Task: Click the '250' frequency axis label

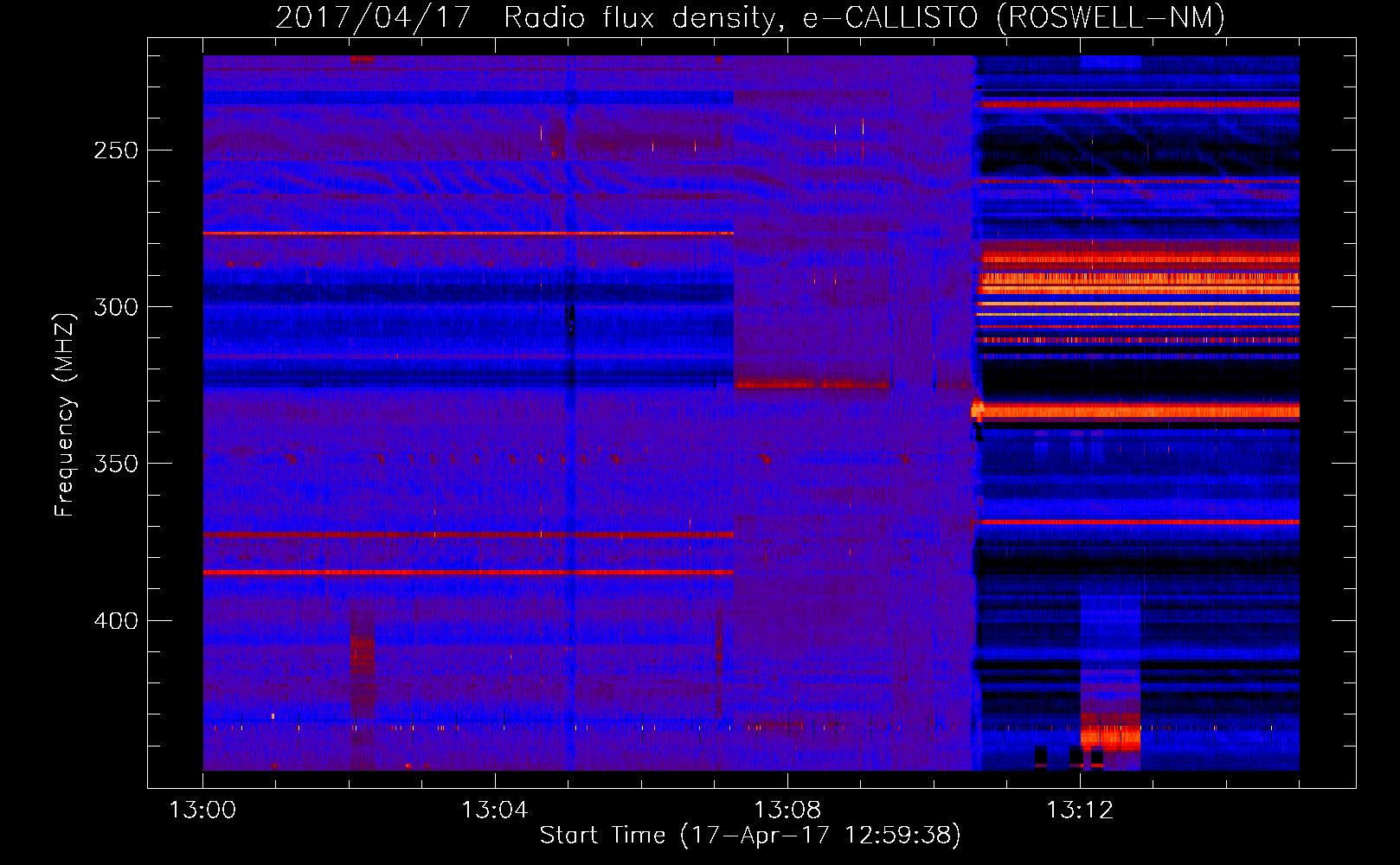Action: 116,151
